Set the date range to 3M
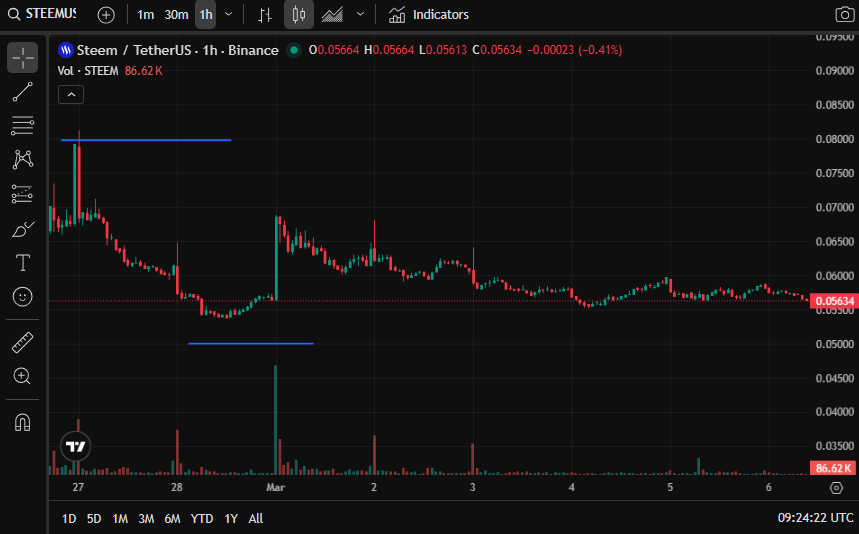The height and width of the screenshot is (534, 859). click(x=146, y=519)
